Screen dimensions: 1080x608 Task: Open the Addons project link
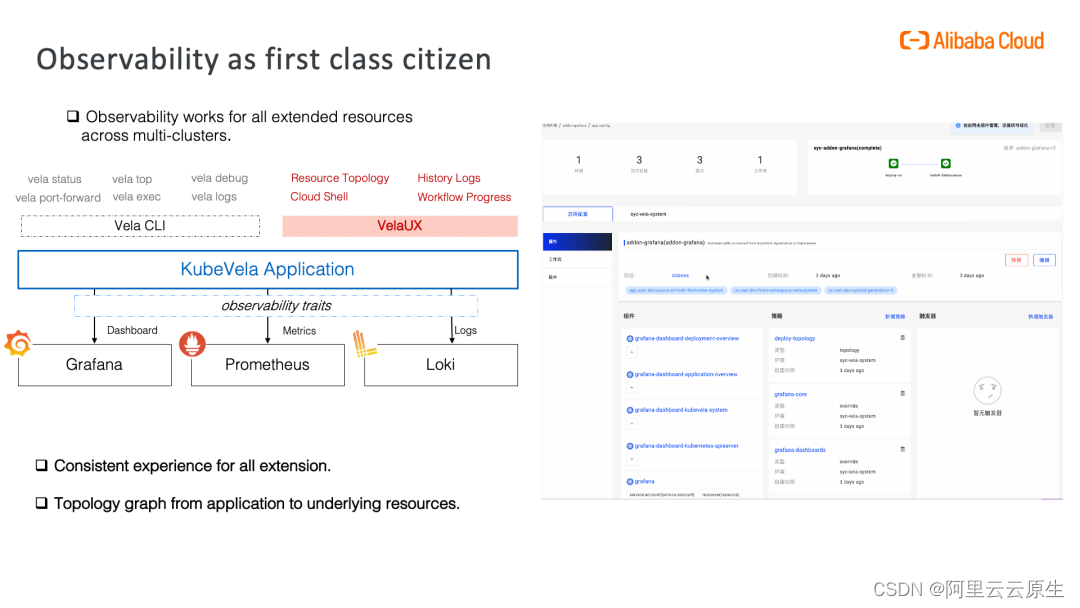pos(680,275)
